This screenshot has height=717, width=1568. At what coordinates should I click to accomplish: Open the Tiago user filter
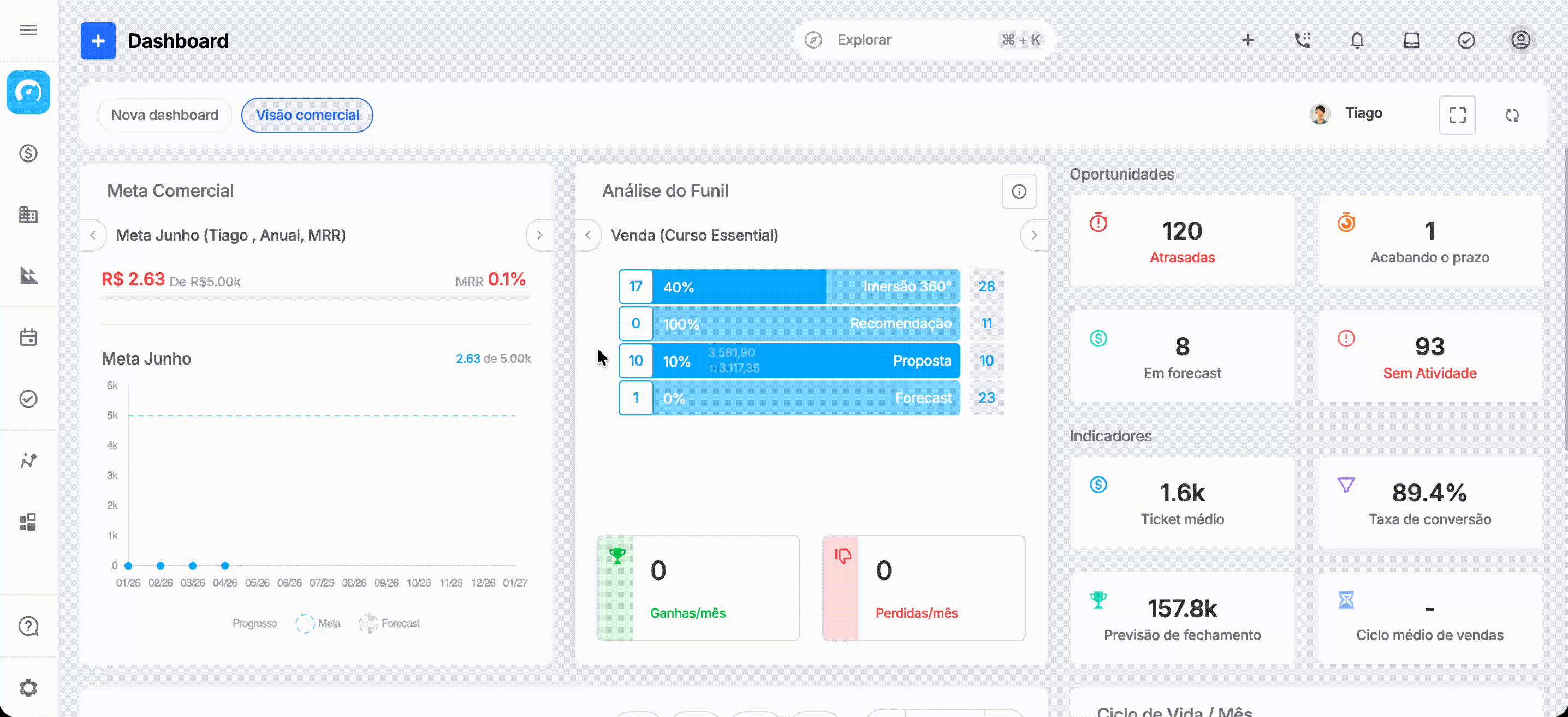1346,113
